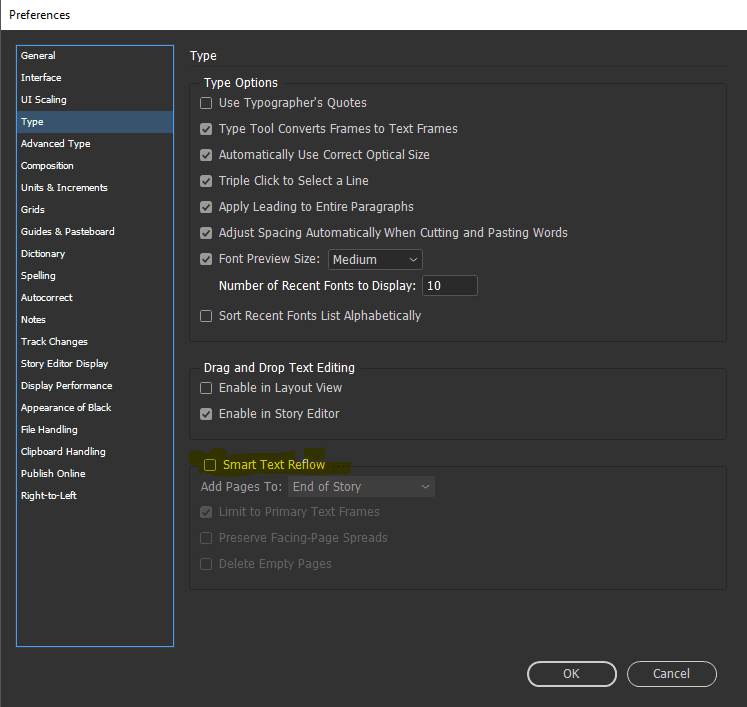Select Grids in the category list

coord(95,210)
